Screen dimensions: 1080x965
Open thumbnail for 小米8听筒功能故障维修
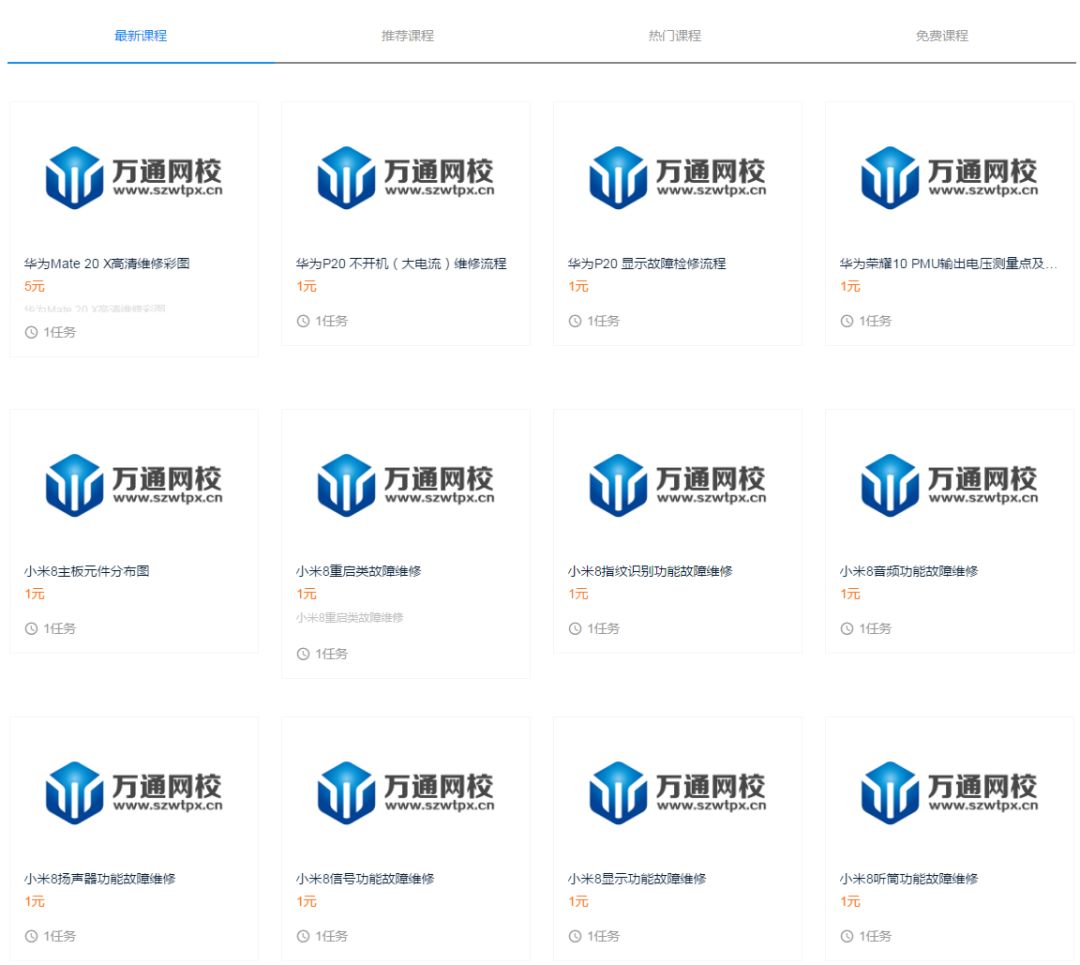(950, 793)
